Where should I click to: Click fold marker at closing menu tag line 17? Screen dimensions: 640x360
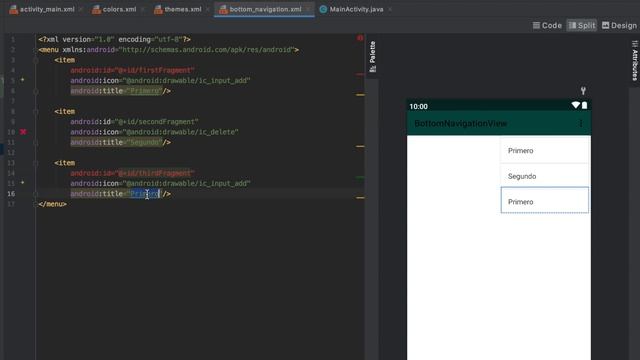(x=36, y=204)
